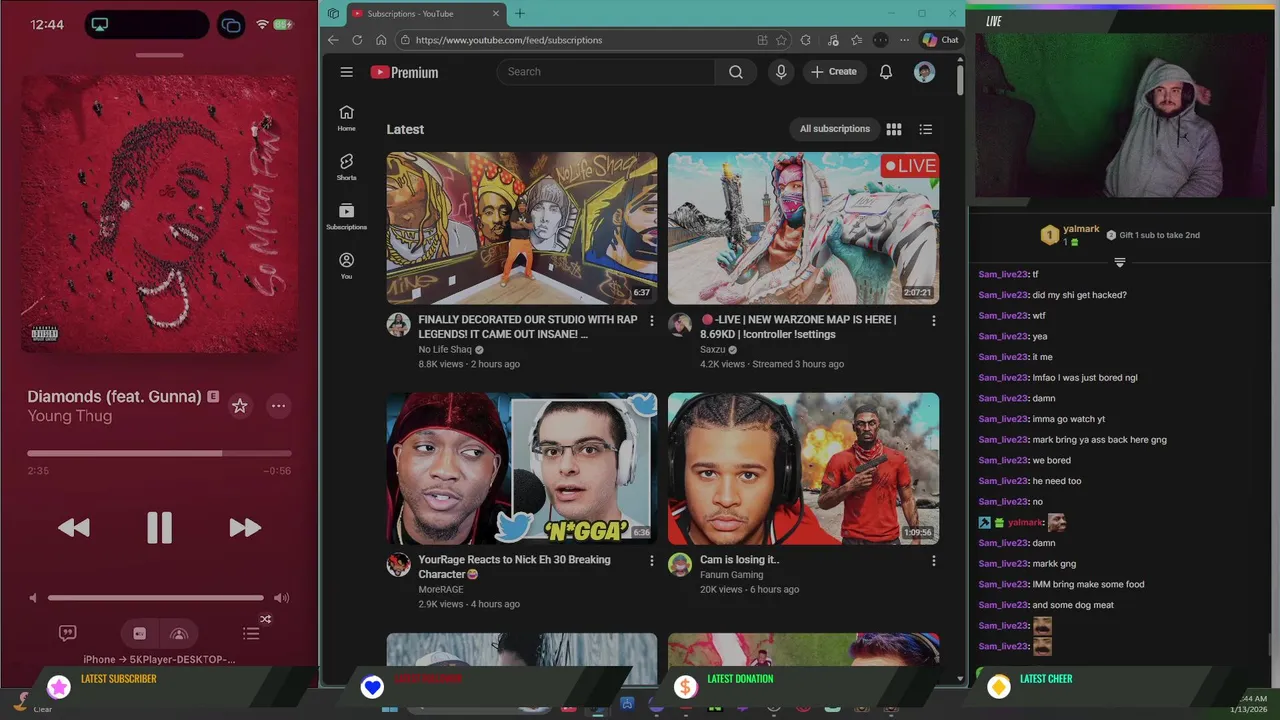Click the Saxzu channel avatar
Viewport: 1280px width, 720px height.
tap(680, 324)
